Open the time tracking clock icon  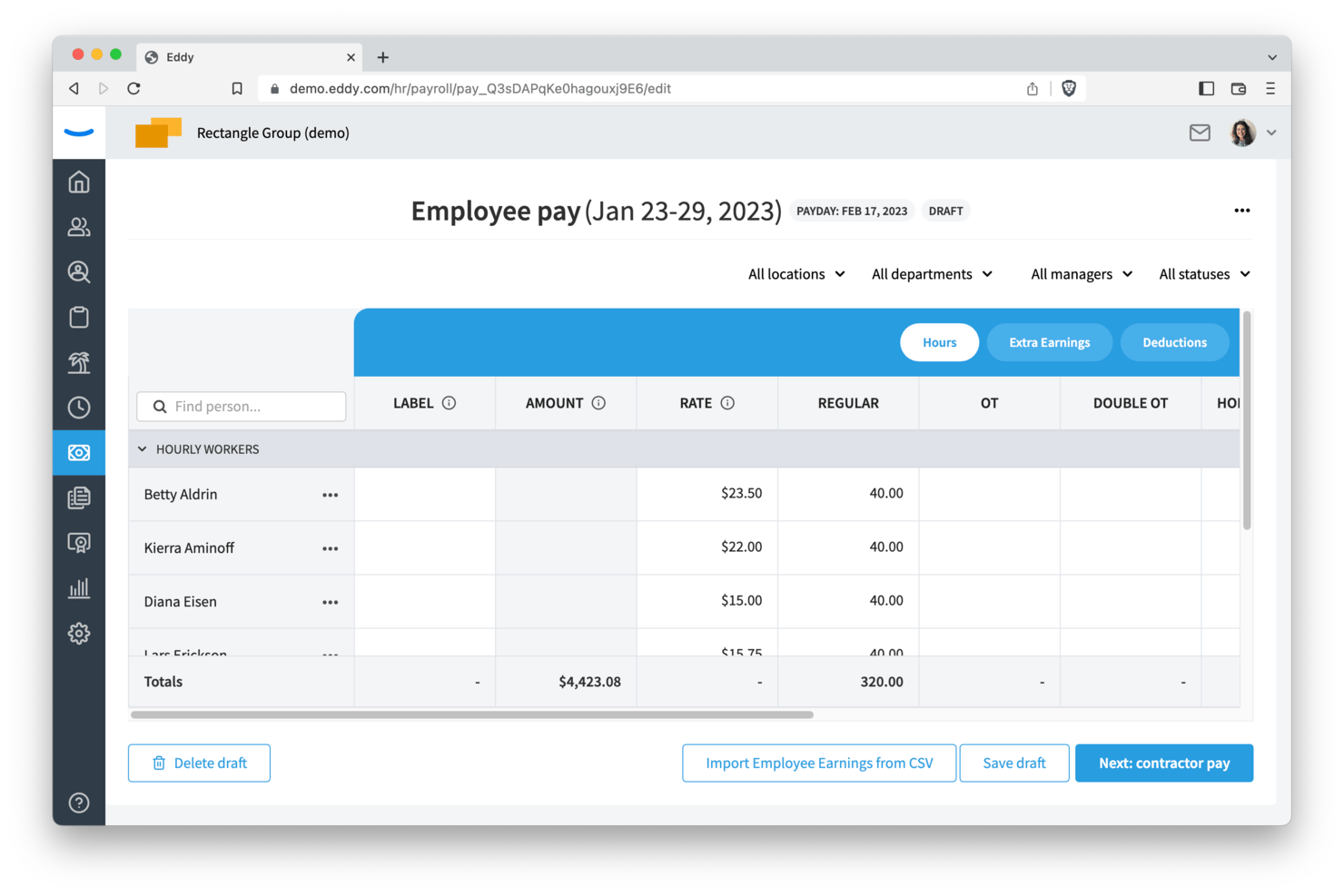tap(79, 408)
